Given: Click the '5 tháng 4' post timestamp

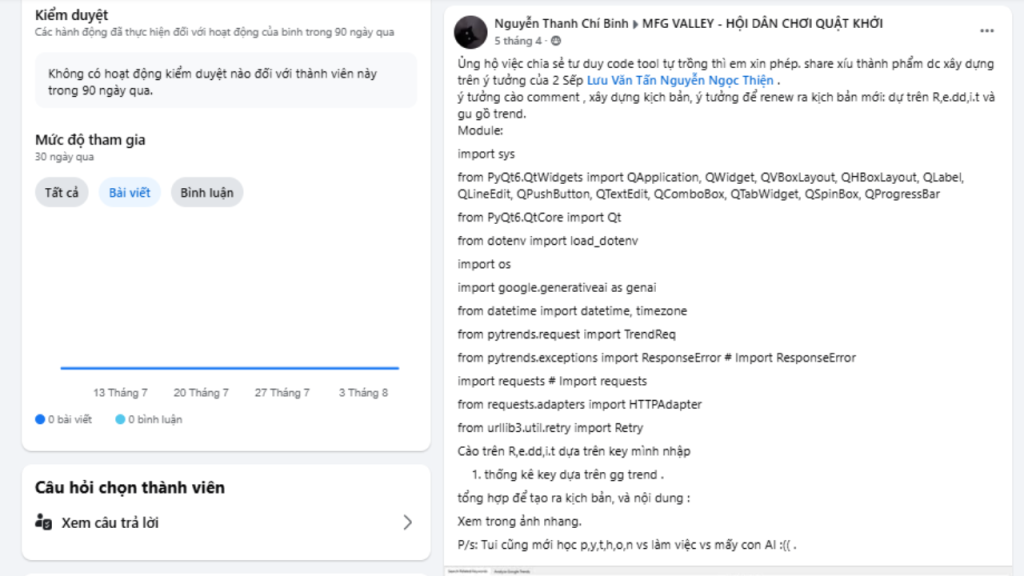Looking at the screenshot, I should point(518,42).
